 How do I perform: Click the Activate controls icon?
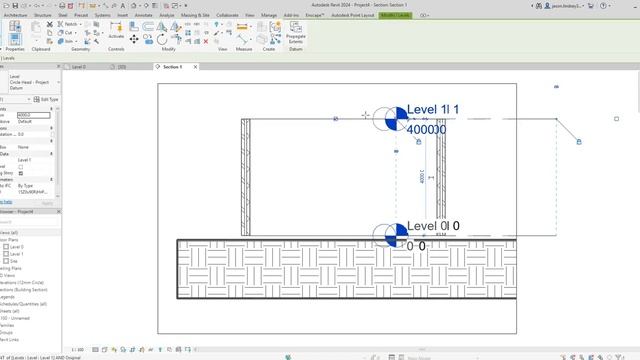(x=116, y=30)
